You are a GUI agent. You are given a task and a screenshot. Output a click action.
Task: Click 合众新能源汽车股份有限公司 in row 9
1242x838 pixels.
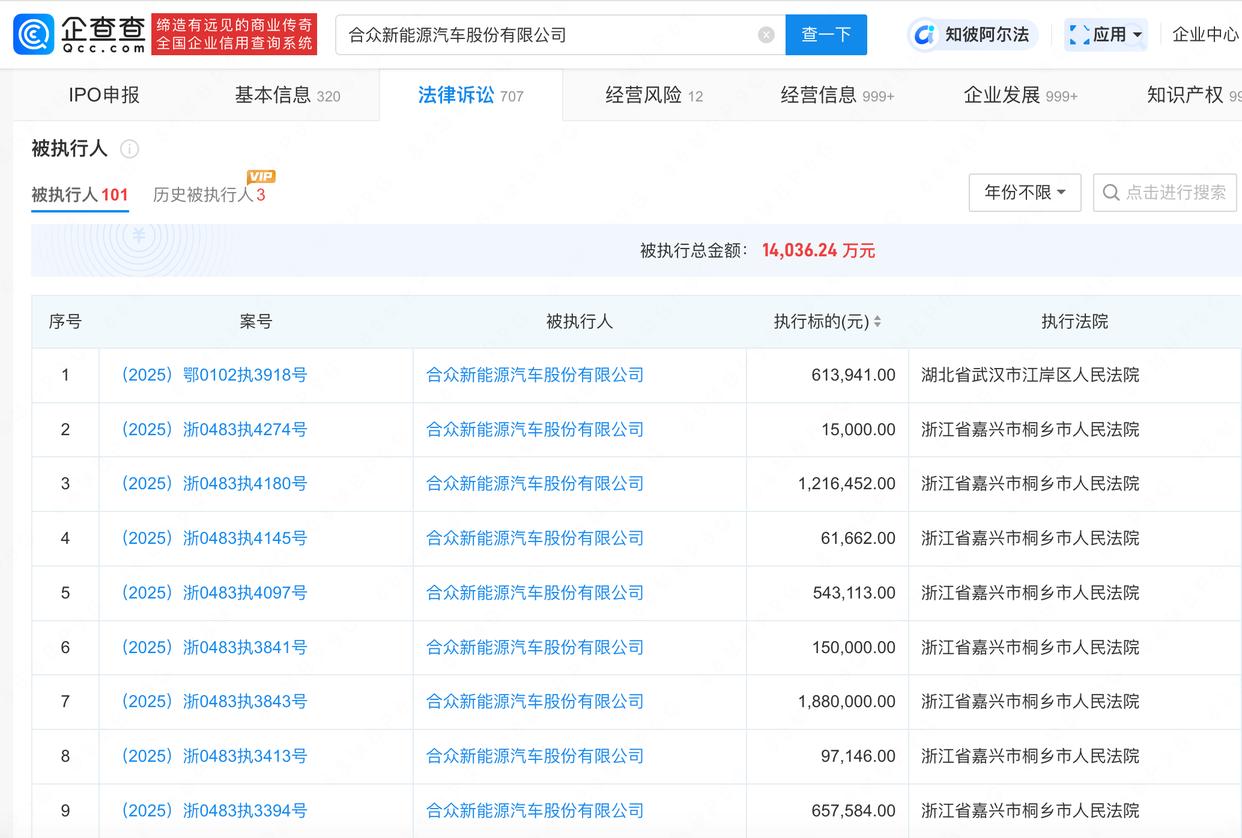535,810
